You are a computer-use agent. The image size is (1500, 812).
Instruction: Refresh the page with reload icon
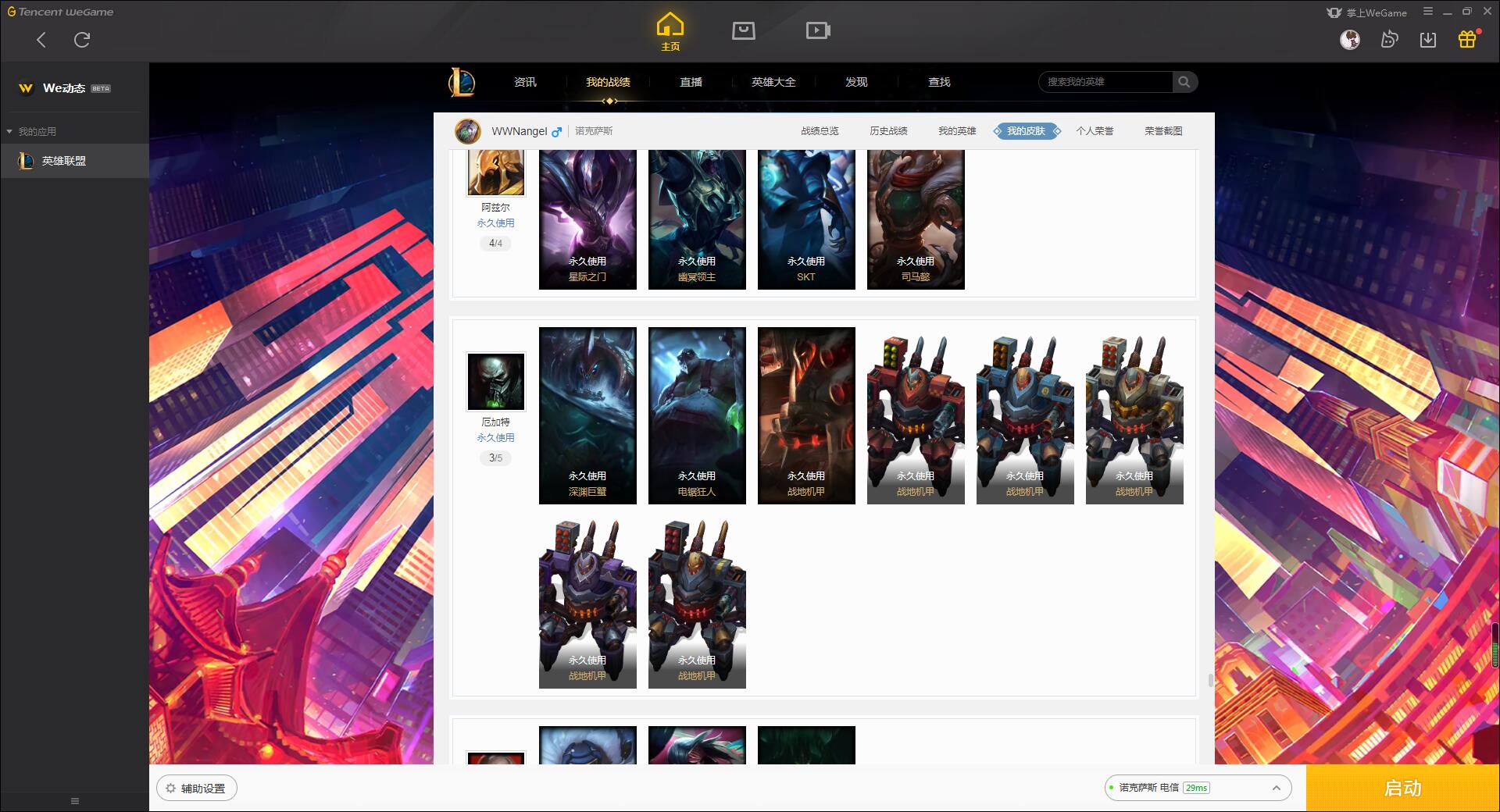point(82,40)
